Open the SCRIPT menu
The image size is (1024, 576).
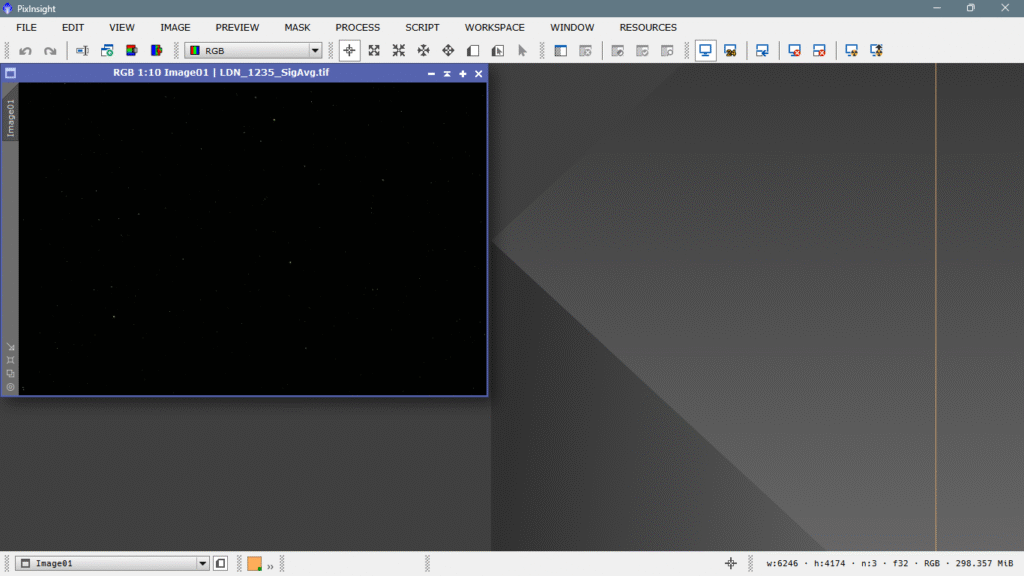click(x=422, y=27)
